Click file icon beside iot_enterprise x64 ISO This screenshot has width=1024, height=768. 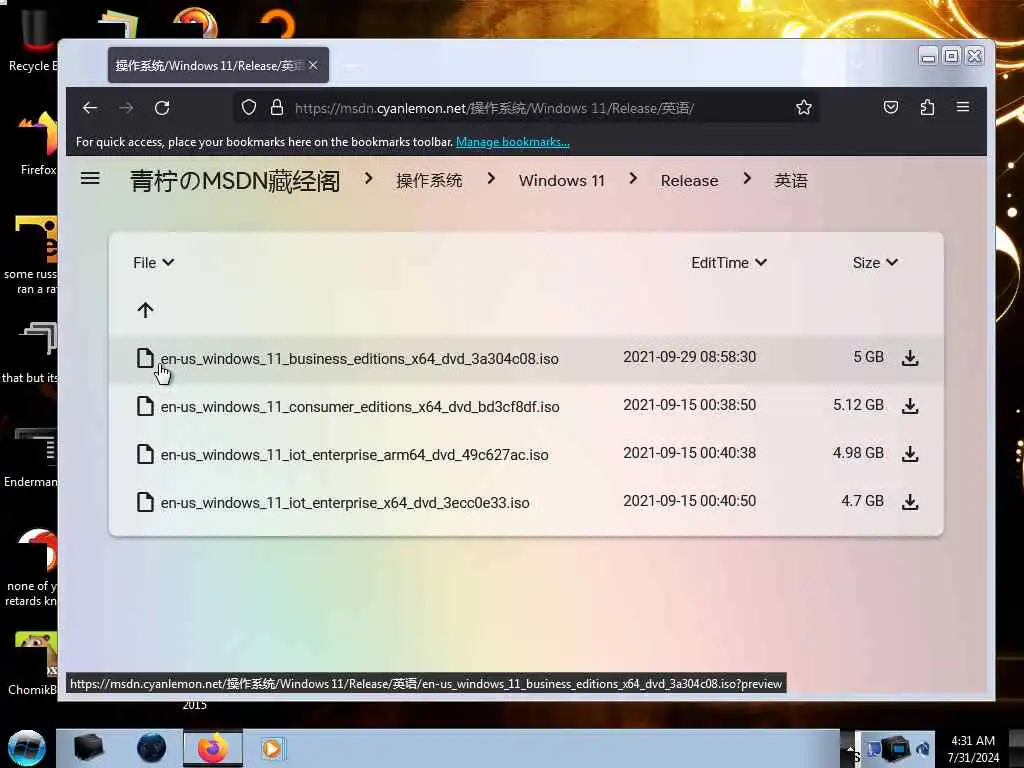click(x=145, y=502)
